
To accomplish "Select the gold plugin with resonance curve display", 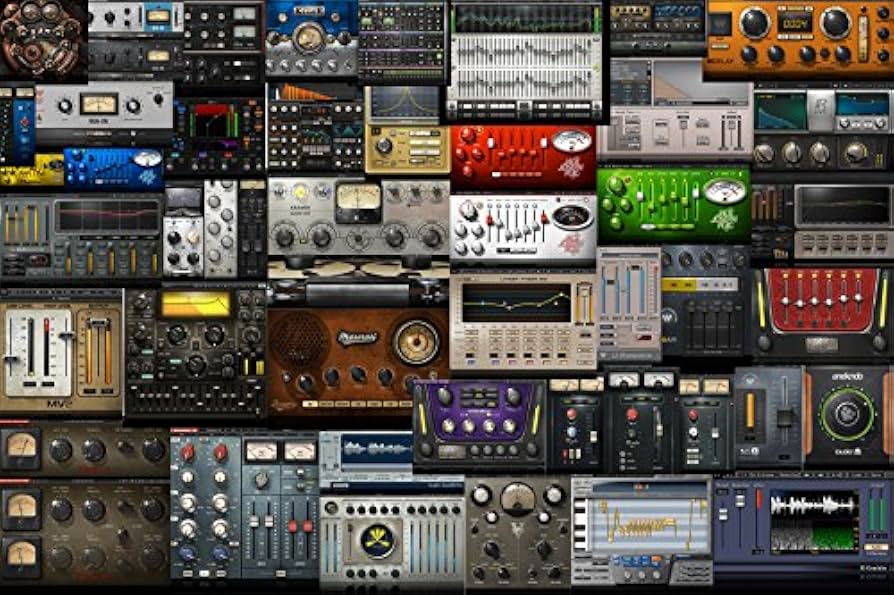I will click(x=407, y=130).
